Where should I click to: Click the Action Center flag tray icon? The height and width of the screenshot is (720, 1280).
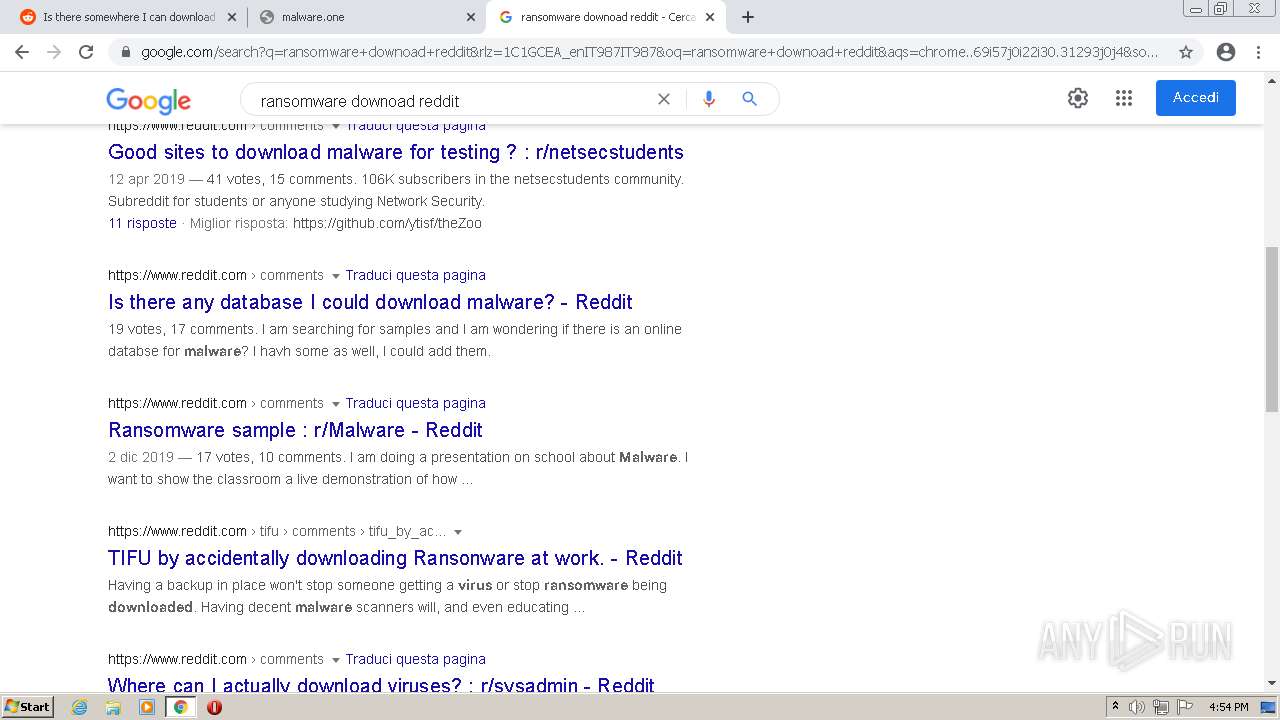(1185, 707)
